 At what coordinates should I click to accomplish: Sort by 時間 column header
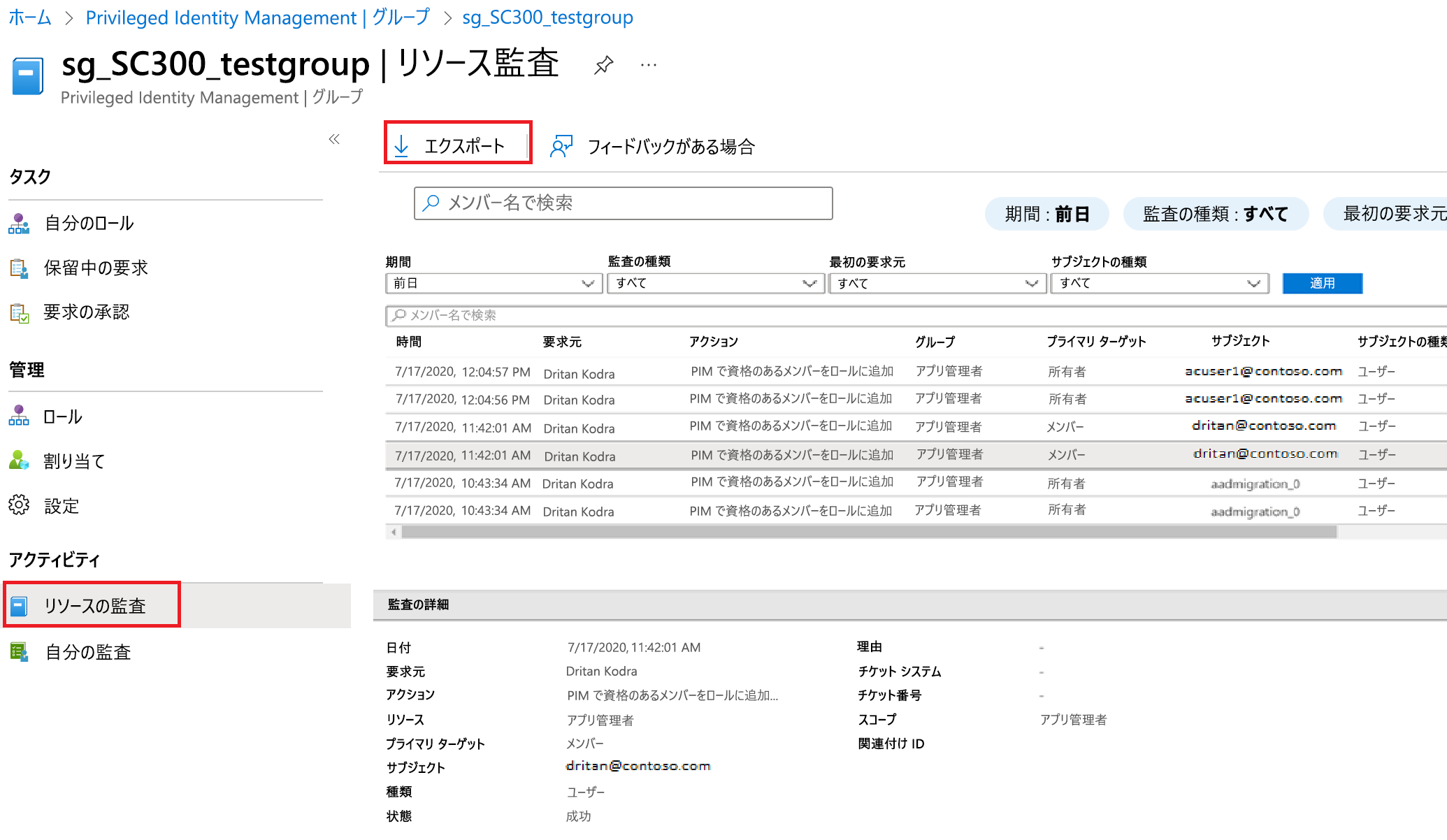[409, 342]
